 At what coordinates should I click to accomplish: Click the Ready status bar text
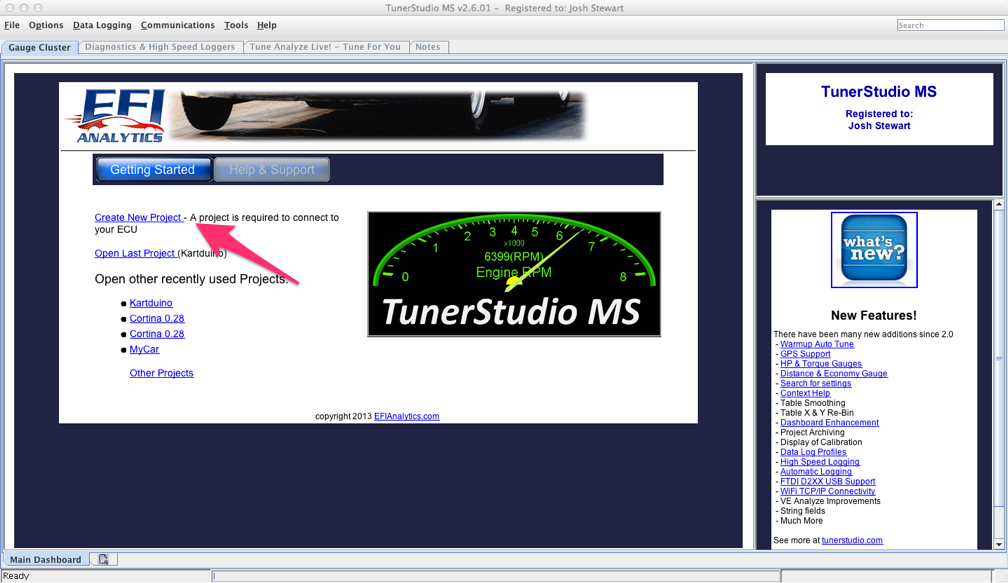[16, 576]
